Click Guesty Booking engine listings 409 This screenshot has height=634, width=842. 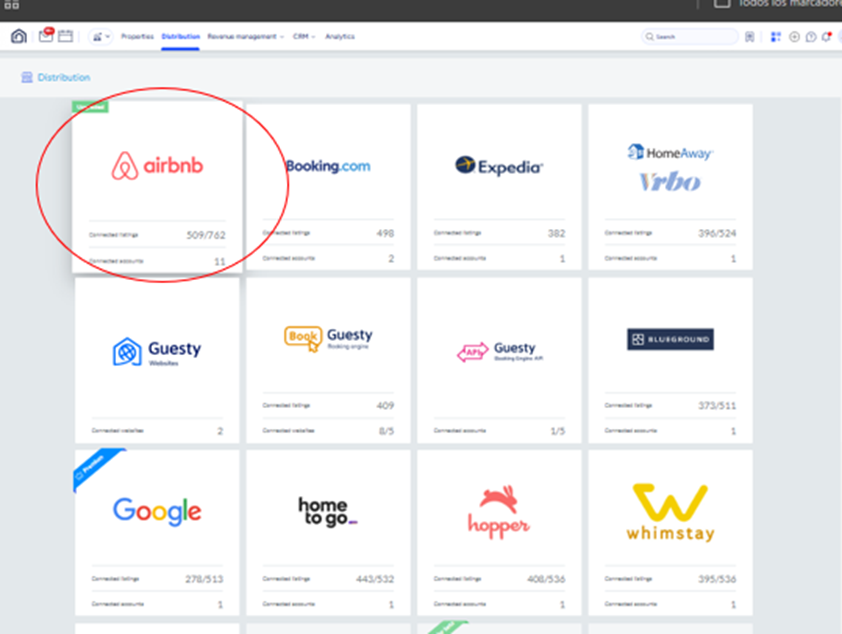tap(385, 406)
